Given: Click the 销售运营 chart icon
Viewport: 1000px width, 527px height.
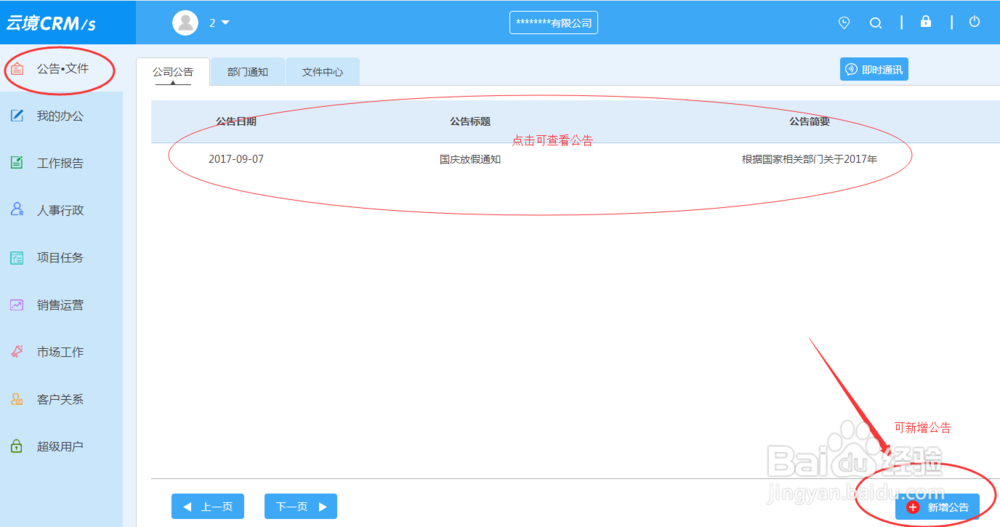Looking at the screenshot, I should pyautogui.click(x=17, y=305).
